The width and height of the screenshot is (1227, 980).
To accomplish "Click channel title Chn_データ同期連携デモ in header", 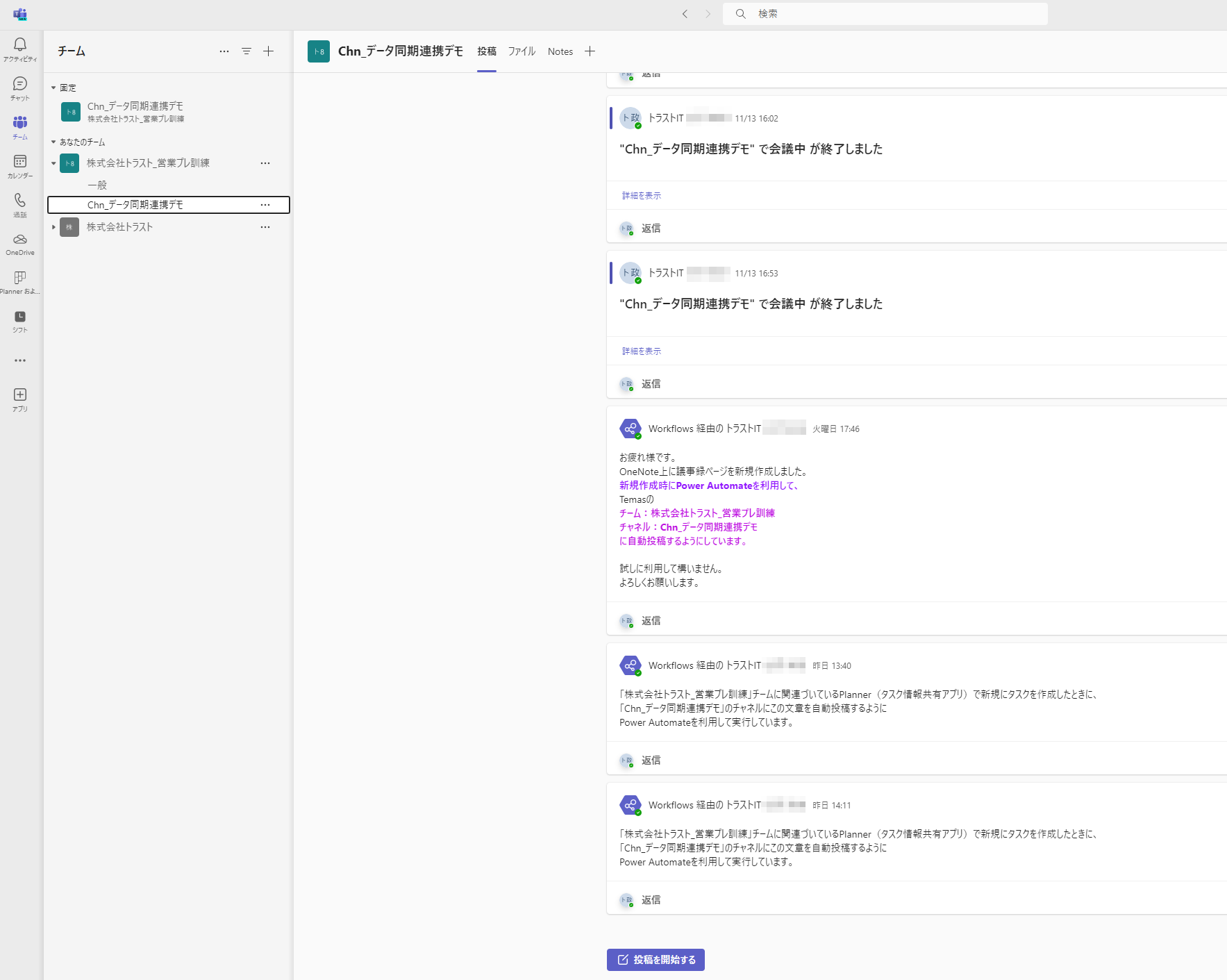I will click(x=401, y=51).
